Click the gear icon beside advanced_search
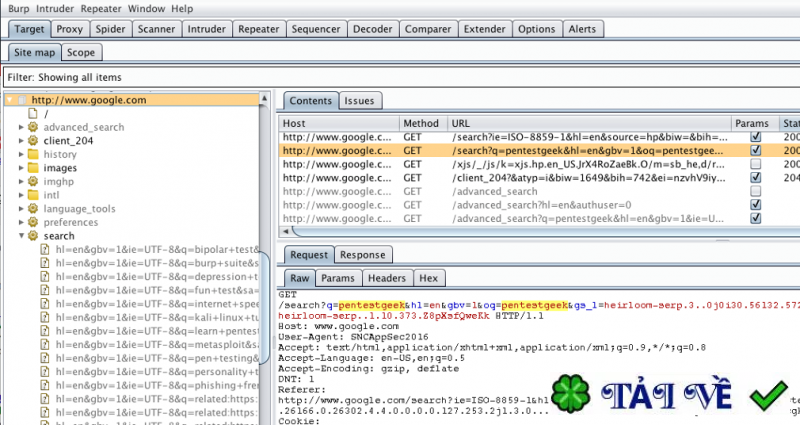The image size is (800, 425). (x=33, y=127)
